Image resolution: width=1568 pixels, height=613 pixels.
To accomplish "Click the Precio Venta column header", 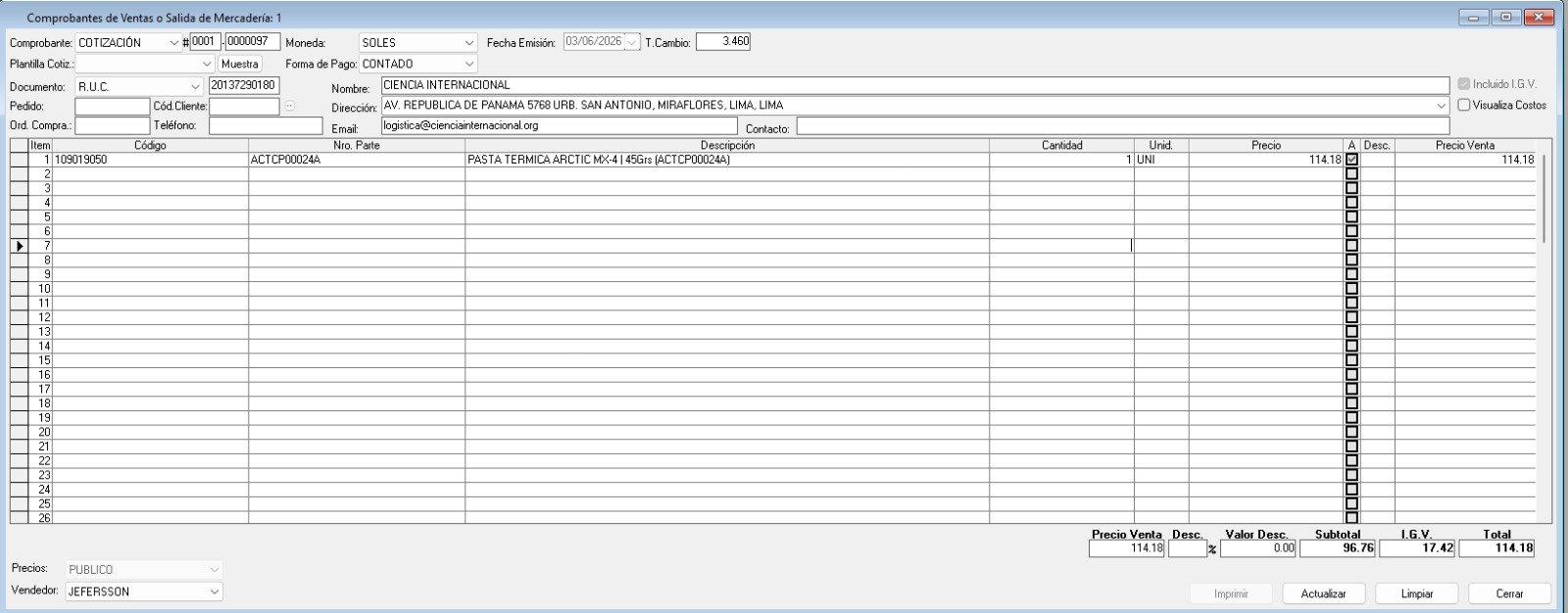I will [x=1465, y=145].
